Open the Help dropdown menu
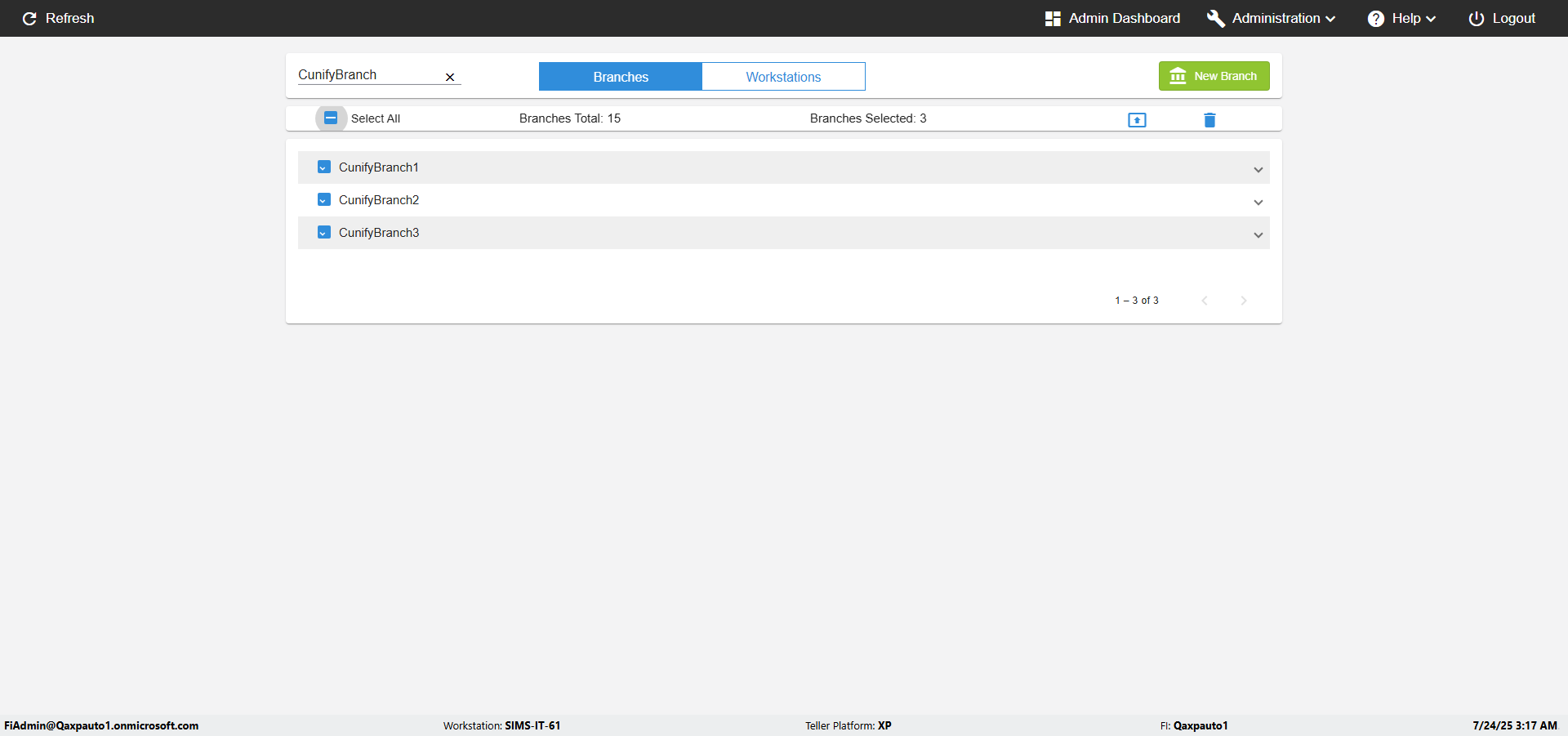Image resolution: width=1568 pixels, height=736 pixels. point(1401,18)
